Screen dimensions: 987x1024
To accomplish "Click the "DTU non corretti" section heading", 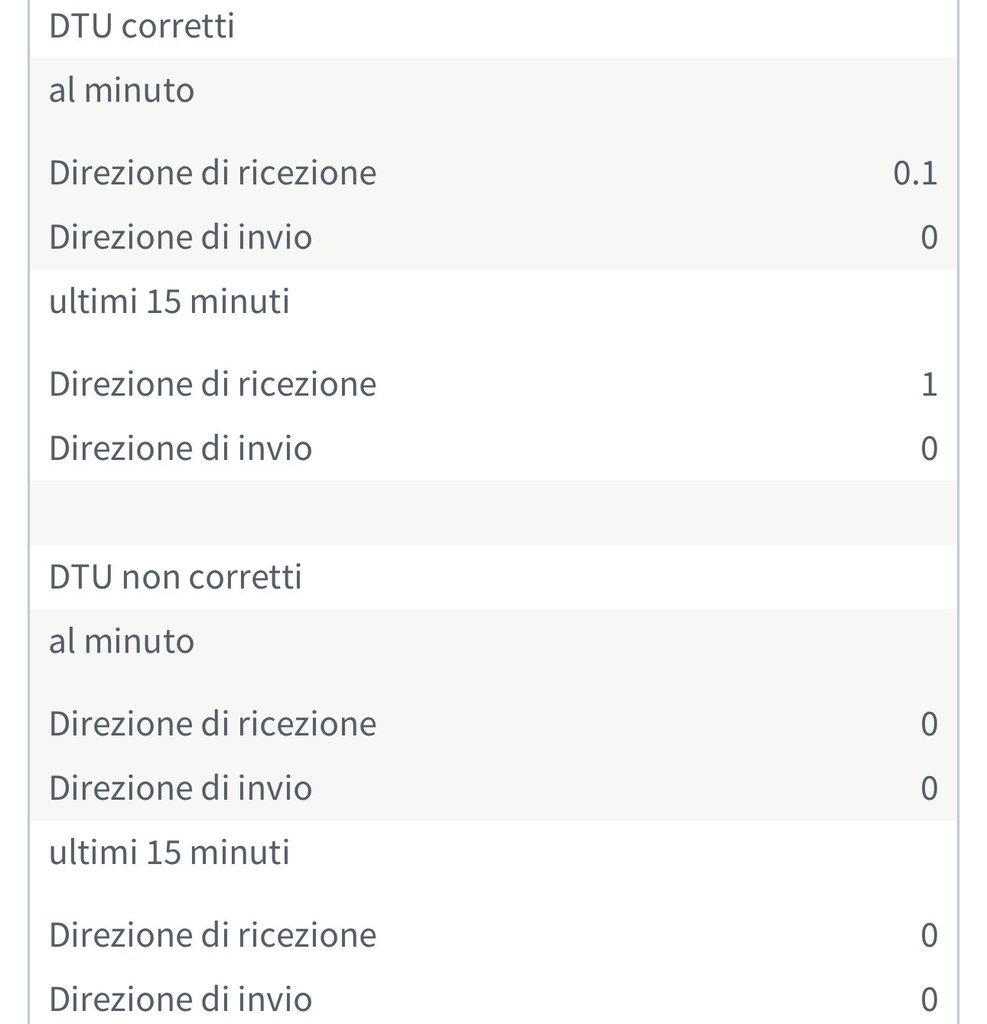I will point(176,577).
